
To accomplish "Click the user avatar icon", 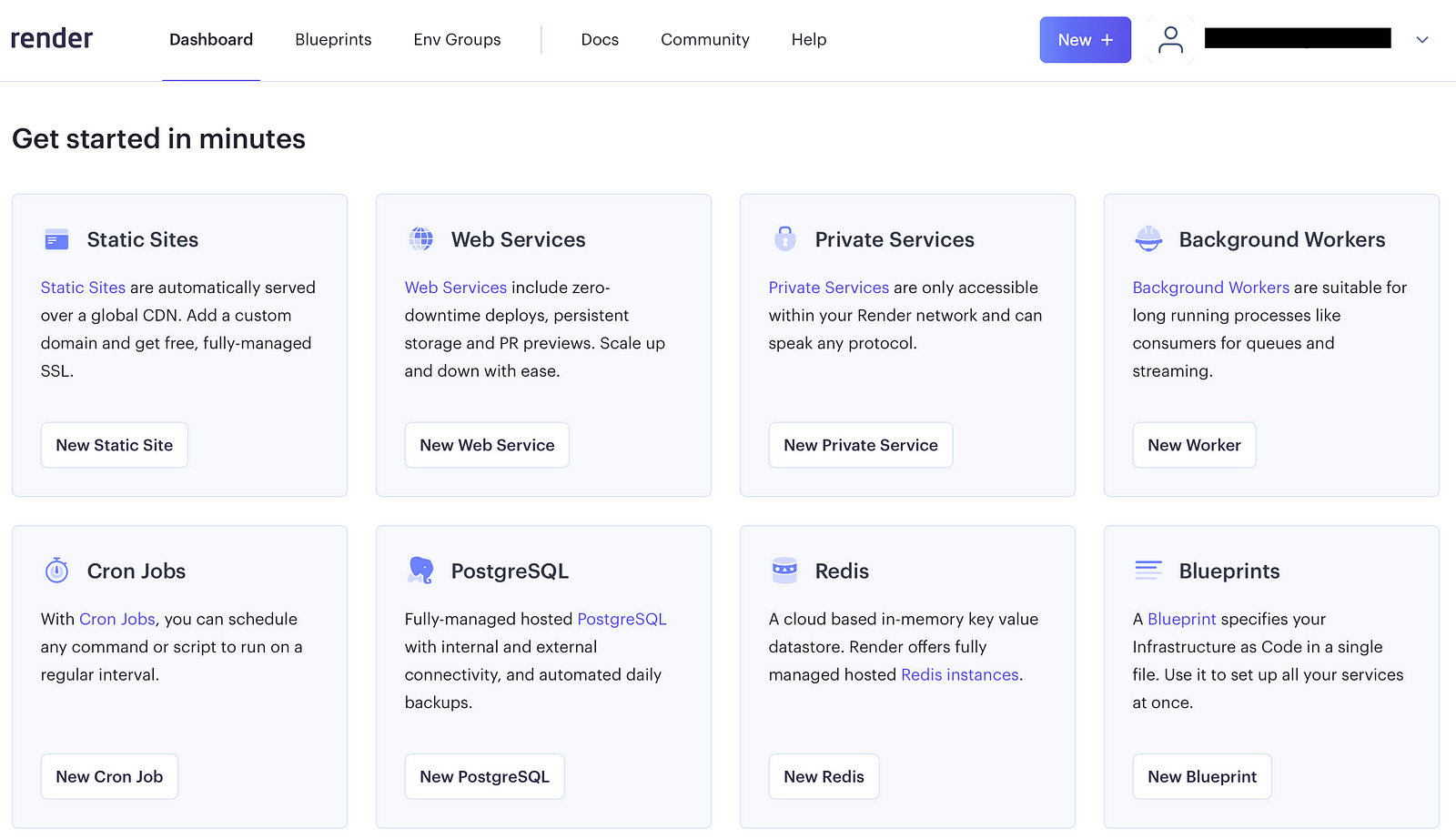I will click(1170, 40).
